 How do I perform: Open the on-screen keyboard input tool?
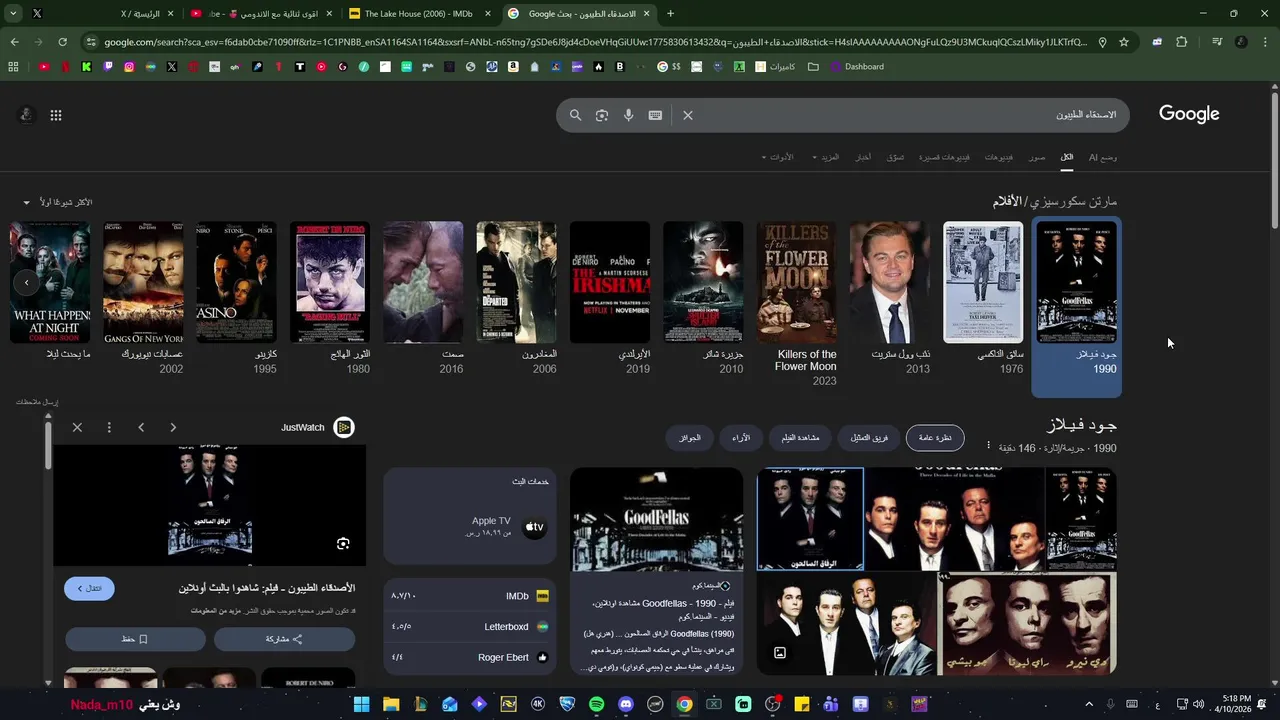(x=655, y=115)
